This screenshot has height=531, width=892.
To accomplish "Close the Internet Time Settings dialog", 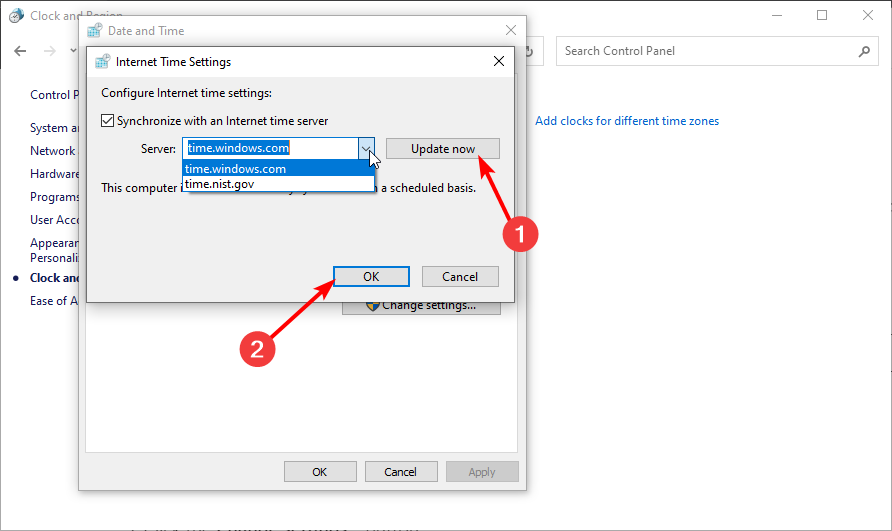I will (499, 61).
